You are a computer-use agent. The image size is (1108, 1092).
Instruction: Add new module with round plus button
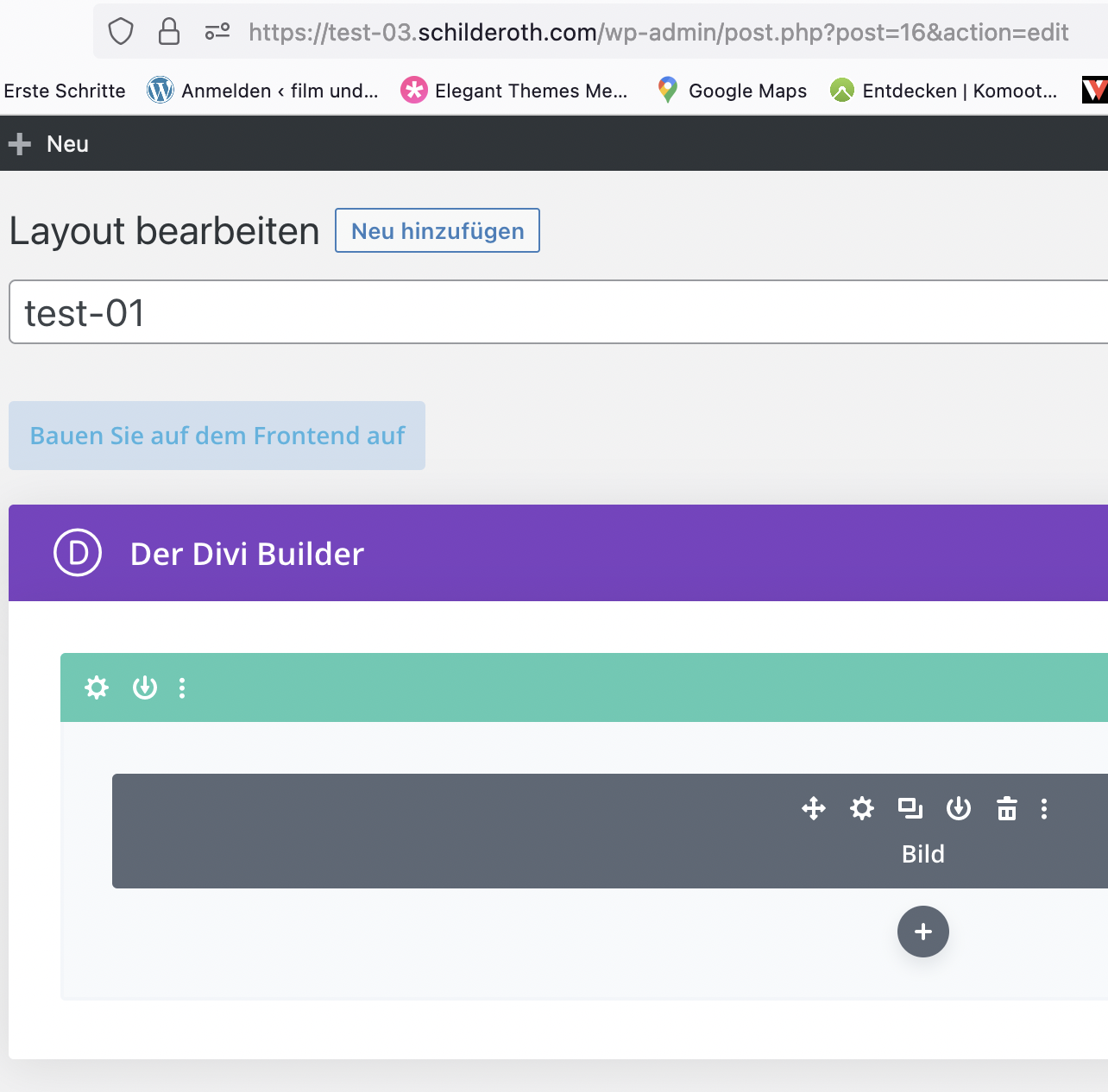click(922, 932)
